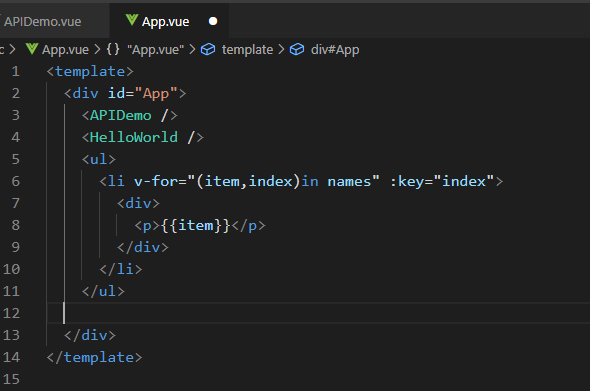The width and height of the screenshot is (590, 391).
Task: Click the Vue icon in breadcrumb path
Action: pyautogui.click(x=32, y=49)
